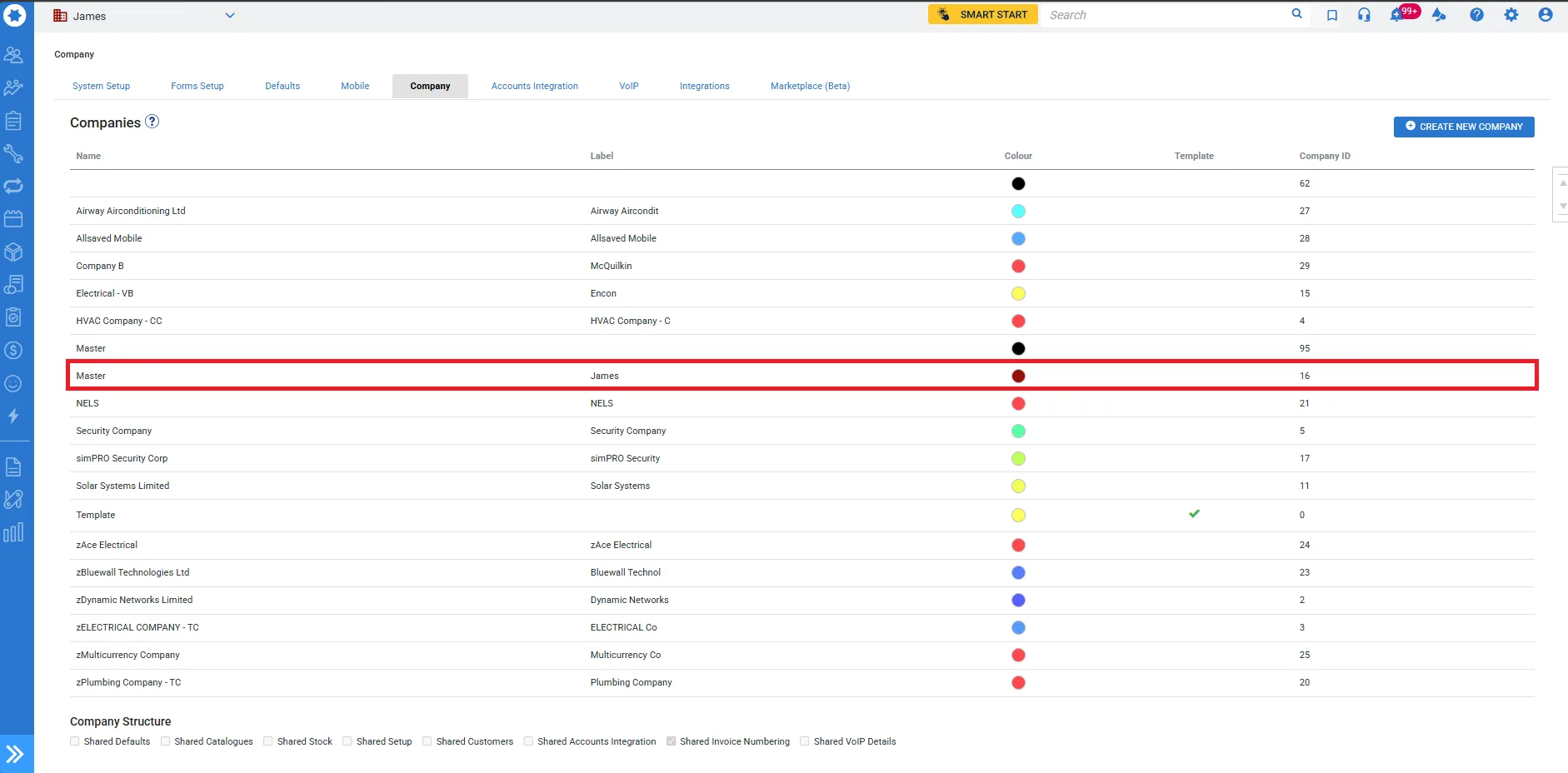Viewport: 1568px width, 773px height.
Task: Switch to System Setup tab
Action: tap(101, 86)
